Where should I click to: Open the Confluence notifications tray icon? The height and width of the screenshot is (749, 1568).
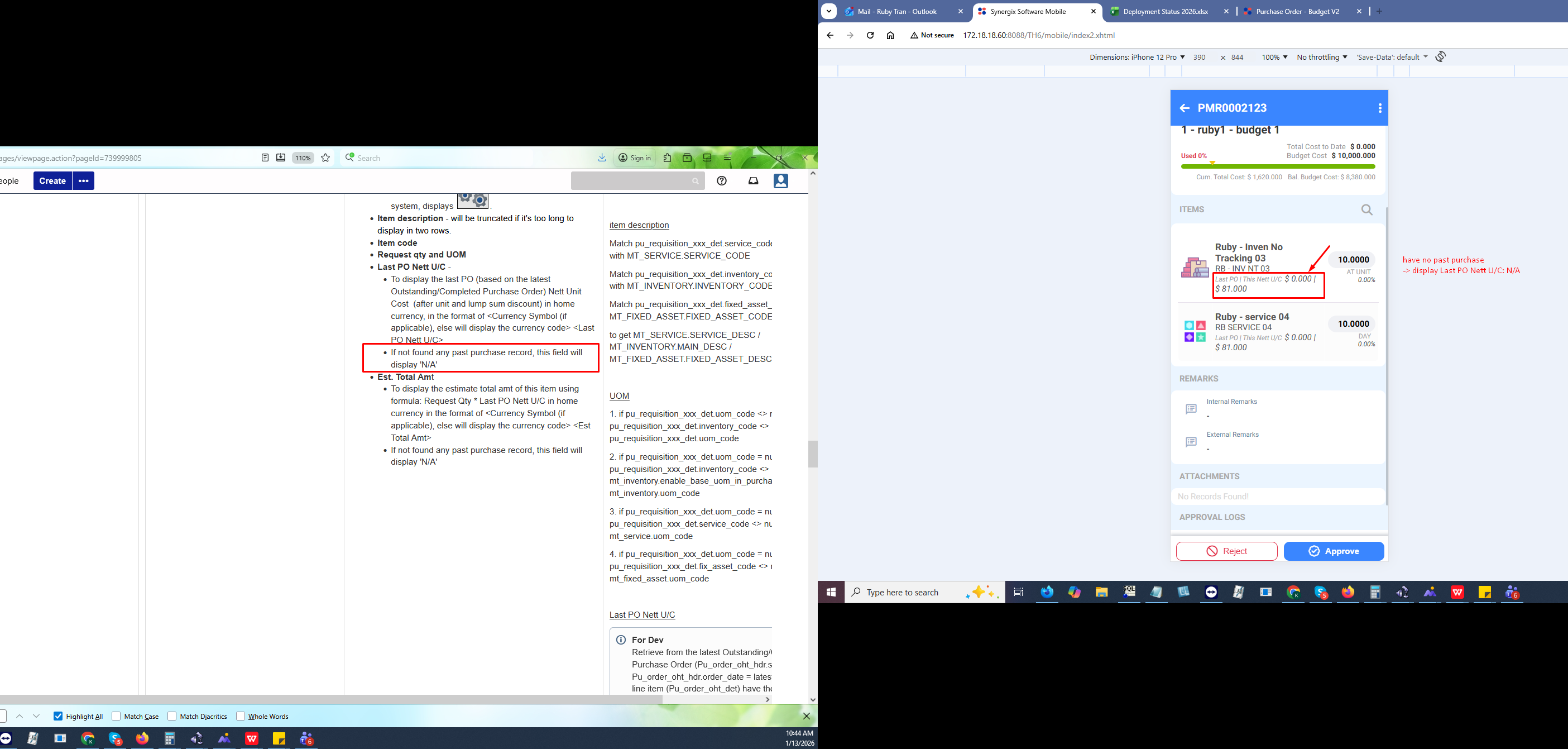(x=753, y=181)
